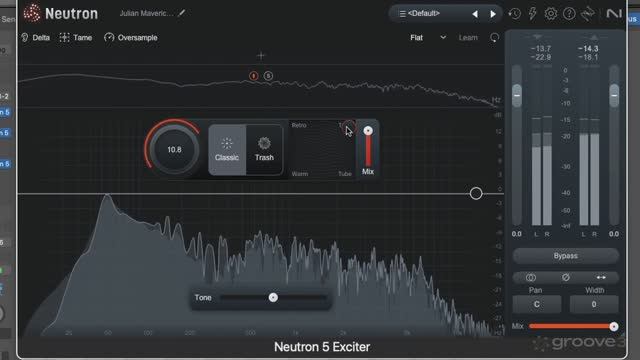Select Classic exciter mode
640x360 pixels.
click(x=227, y=150)
